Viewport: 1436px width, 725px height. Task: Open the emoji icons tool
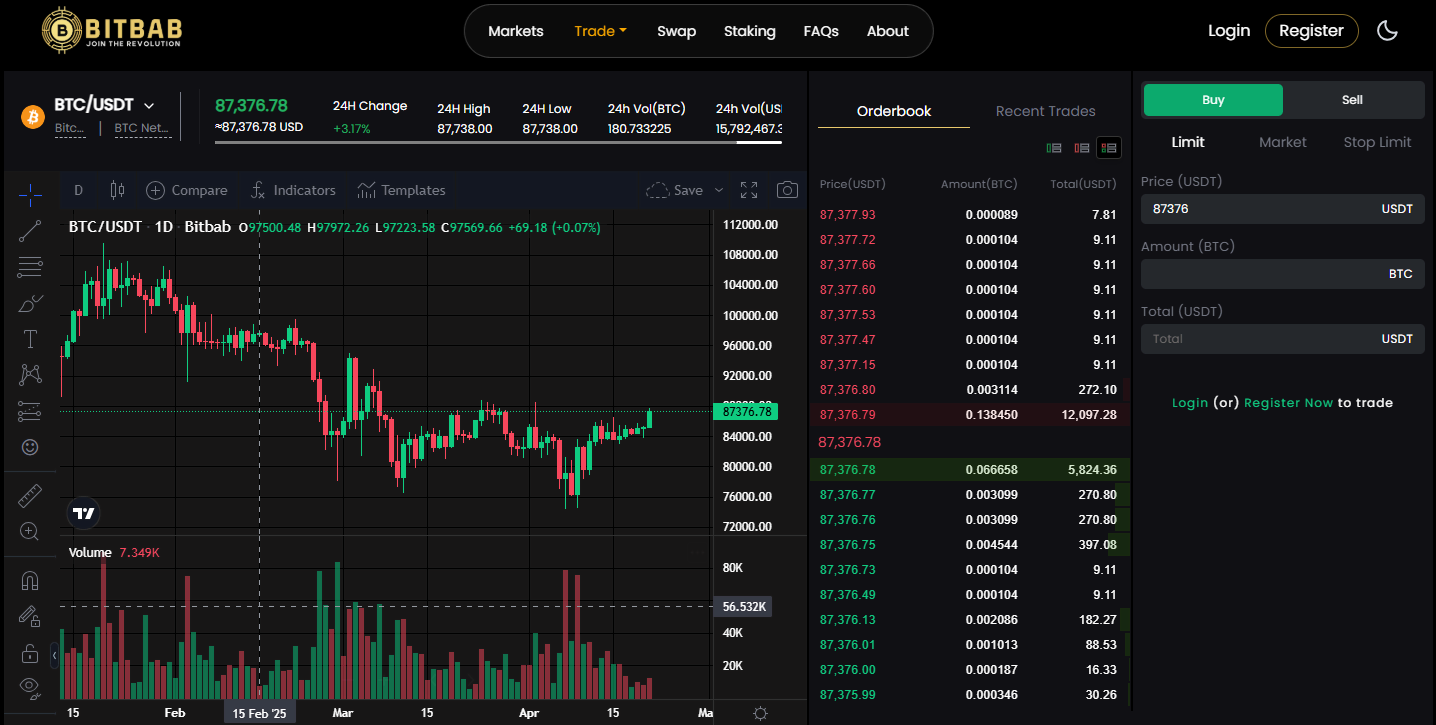tap(30, 447)
